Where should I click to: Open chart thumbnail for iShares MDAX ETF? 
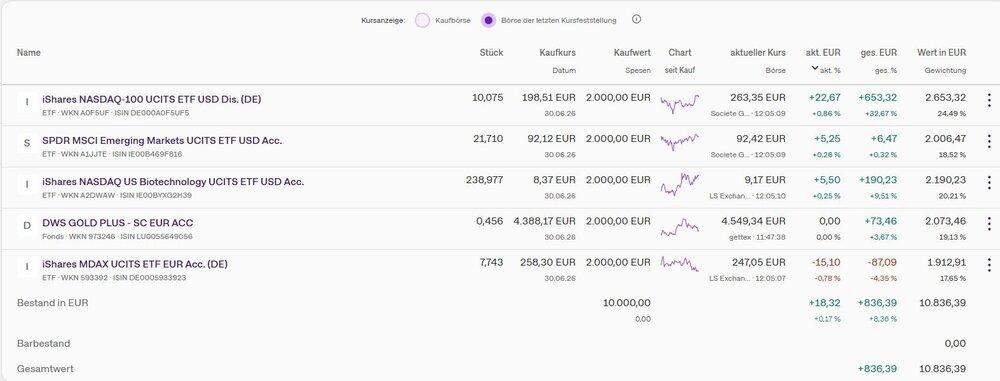click(x=680, y=263)
